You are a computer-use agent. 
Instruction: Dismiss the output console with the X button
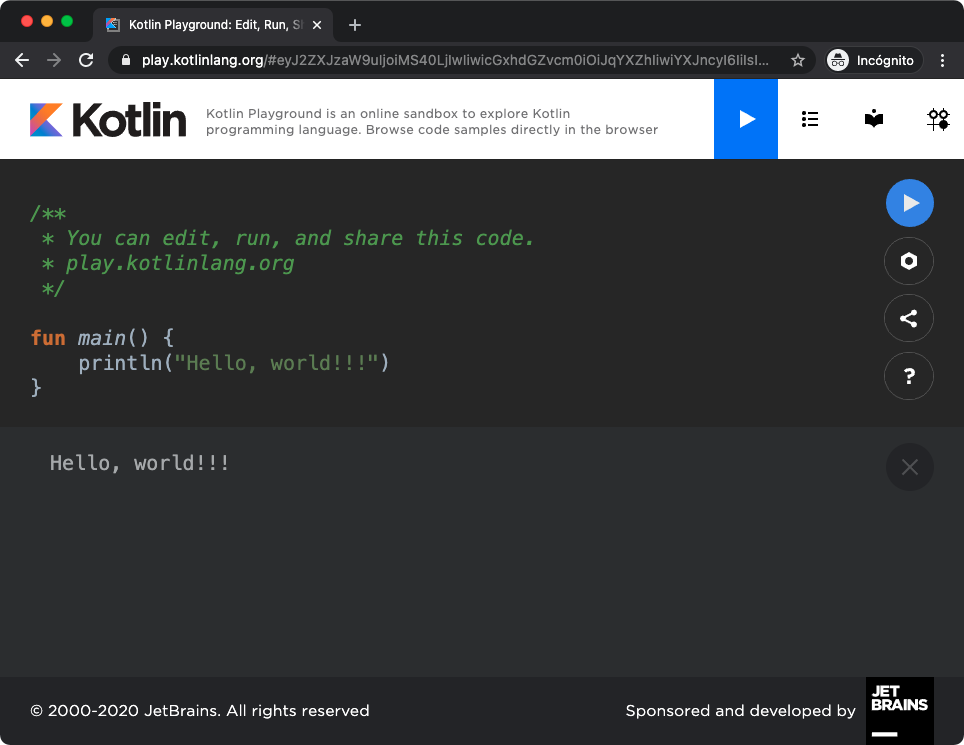click(909, 467)
